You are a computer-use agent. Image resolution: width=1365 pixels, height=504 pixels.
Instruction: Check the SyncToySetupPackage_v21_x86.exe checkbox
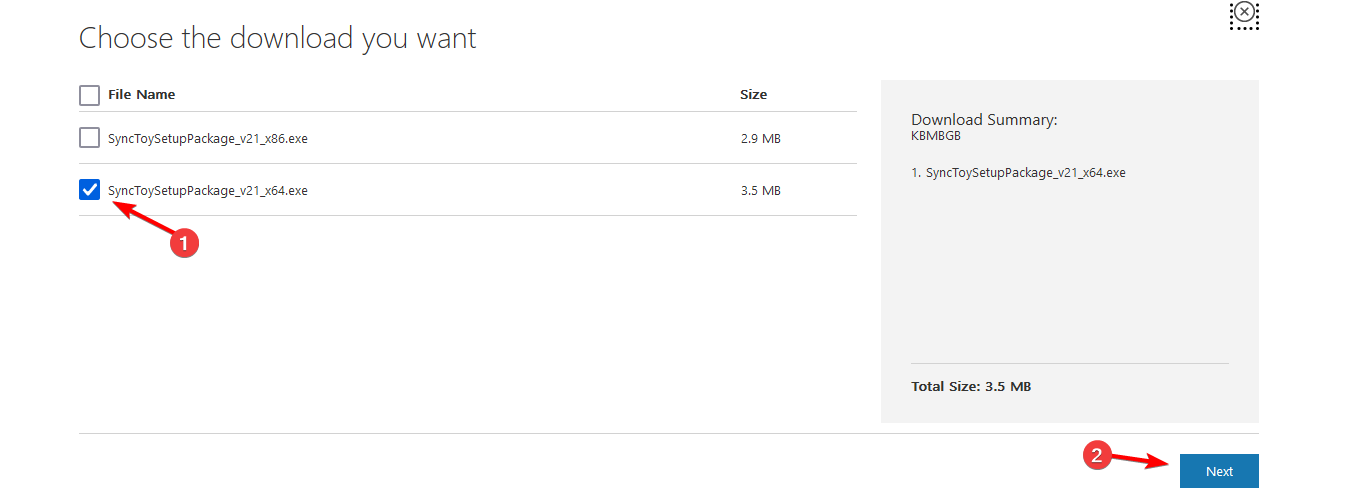click(x=89, y=138)
